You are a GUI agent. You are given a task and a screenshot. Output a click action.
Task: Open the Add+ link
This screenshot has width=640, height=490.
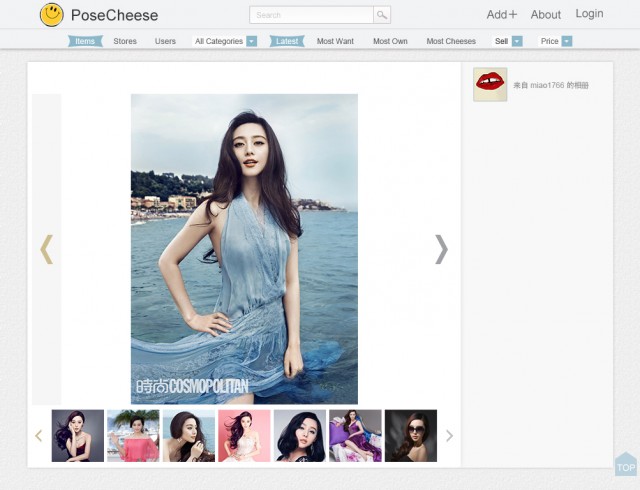(502, 15)
